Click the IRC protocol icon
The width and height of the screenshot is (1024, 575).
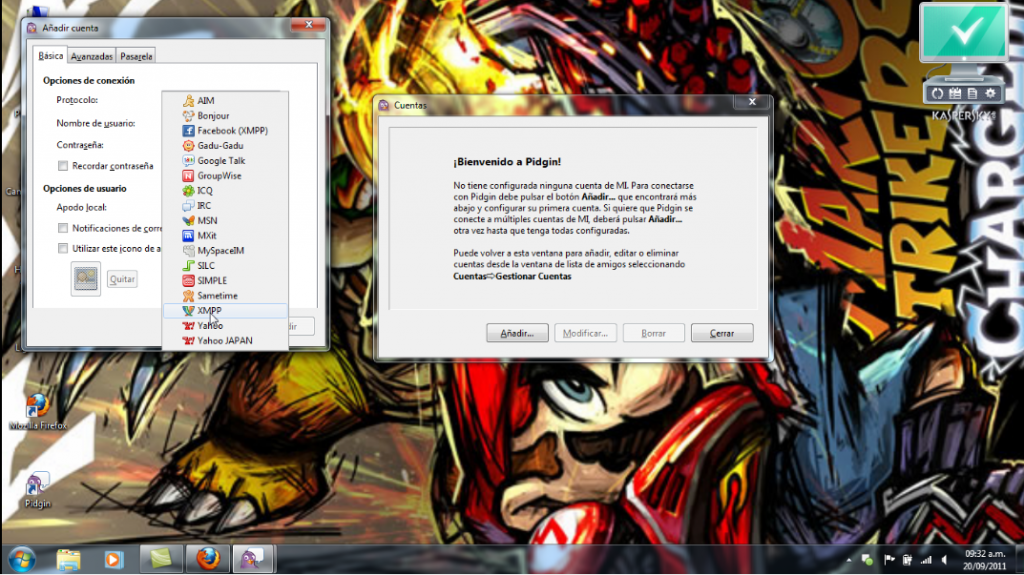tap(188, 206)
